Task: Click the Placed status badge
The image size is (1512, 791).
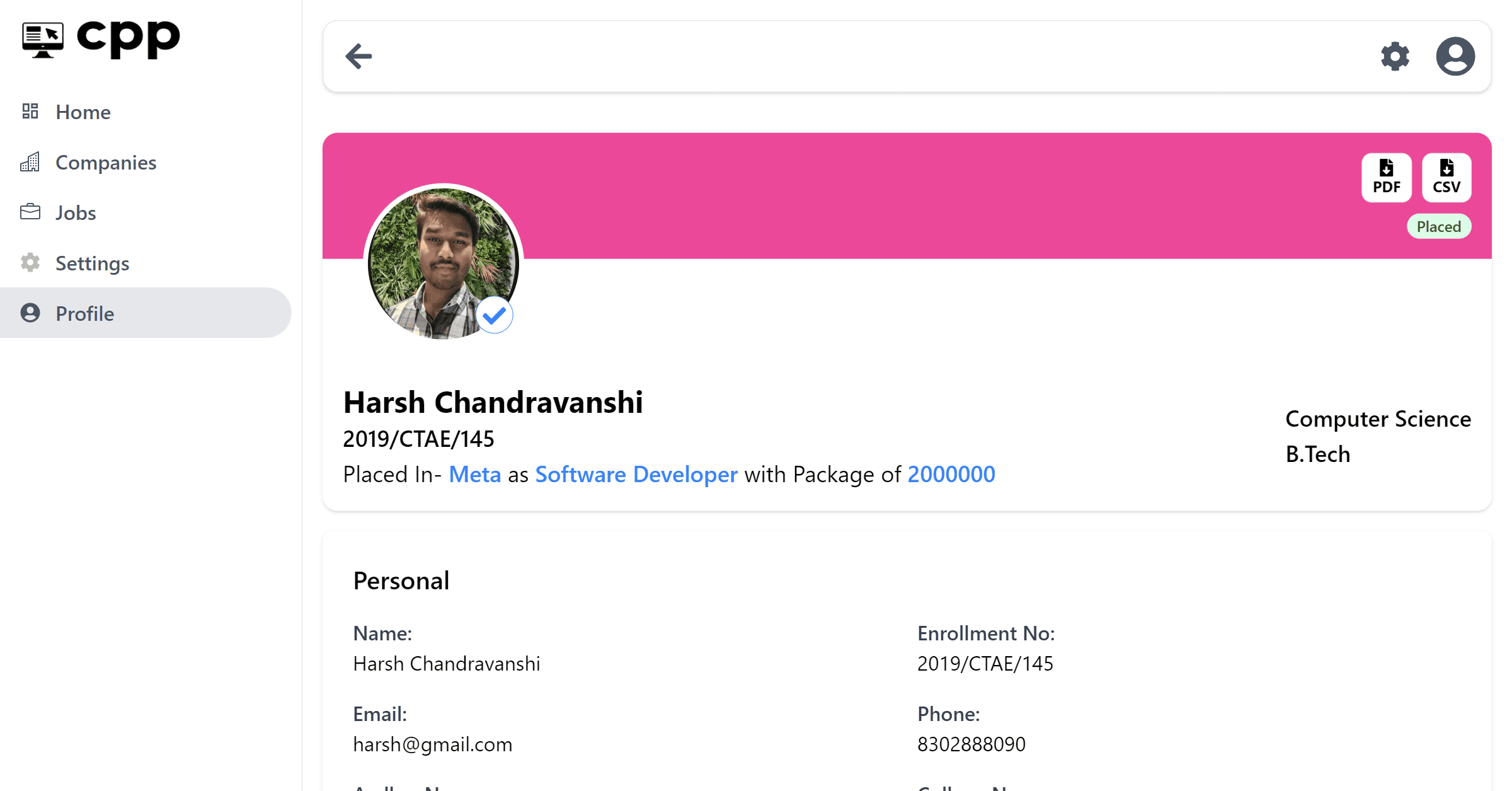Action: click(1439, 226)
